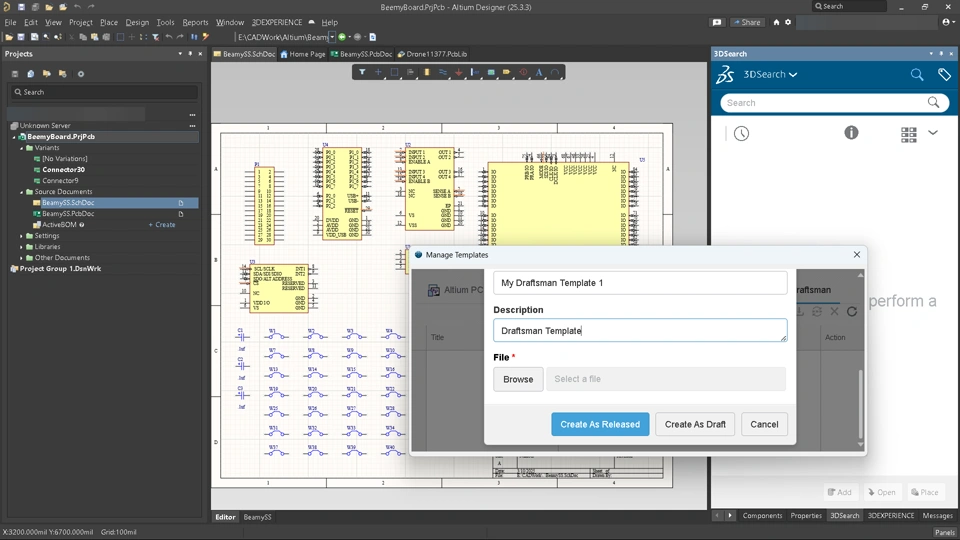Open the 3DSearch dropdown chevron

coord(793,75)
